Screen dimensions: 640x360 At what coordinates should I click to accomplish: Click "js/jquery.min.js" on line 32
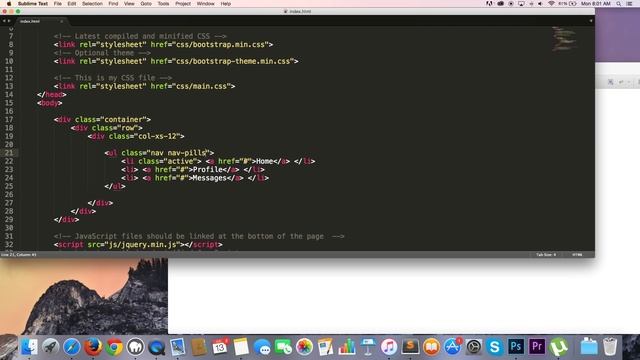pos(142,244)
